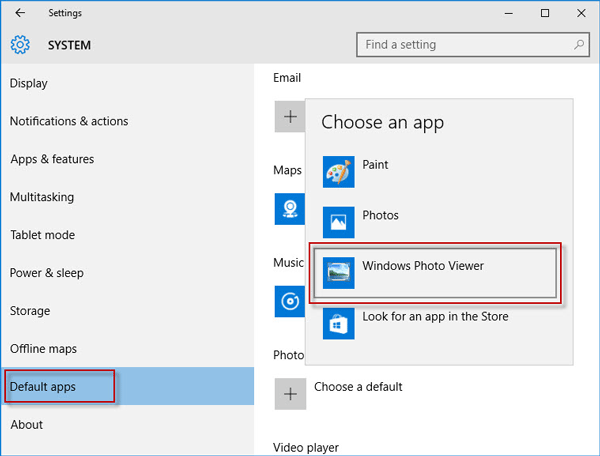Click the Find a setting search box
The image size is (600, 456).
460,45
